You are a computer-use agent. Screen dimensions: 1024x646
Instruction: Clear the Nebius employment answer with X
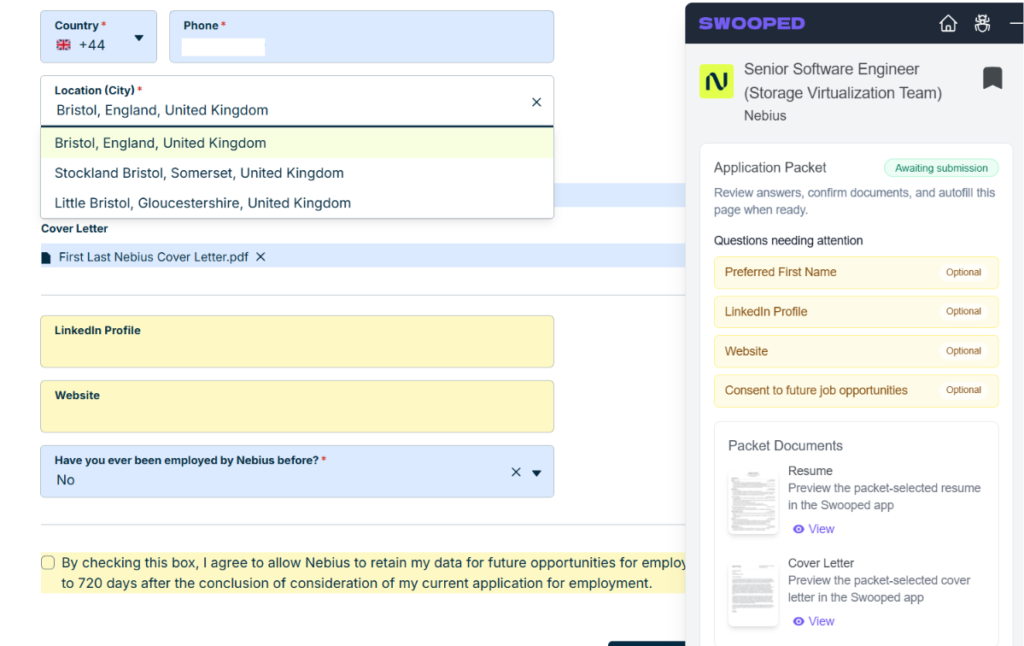coord(516,472)
